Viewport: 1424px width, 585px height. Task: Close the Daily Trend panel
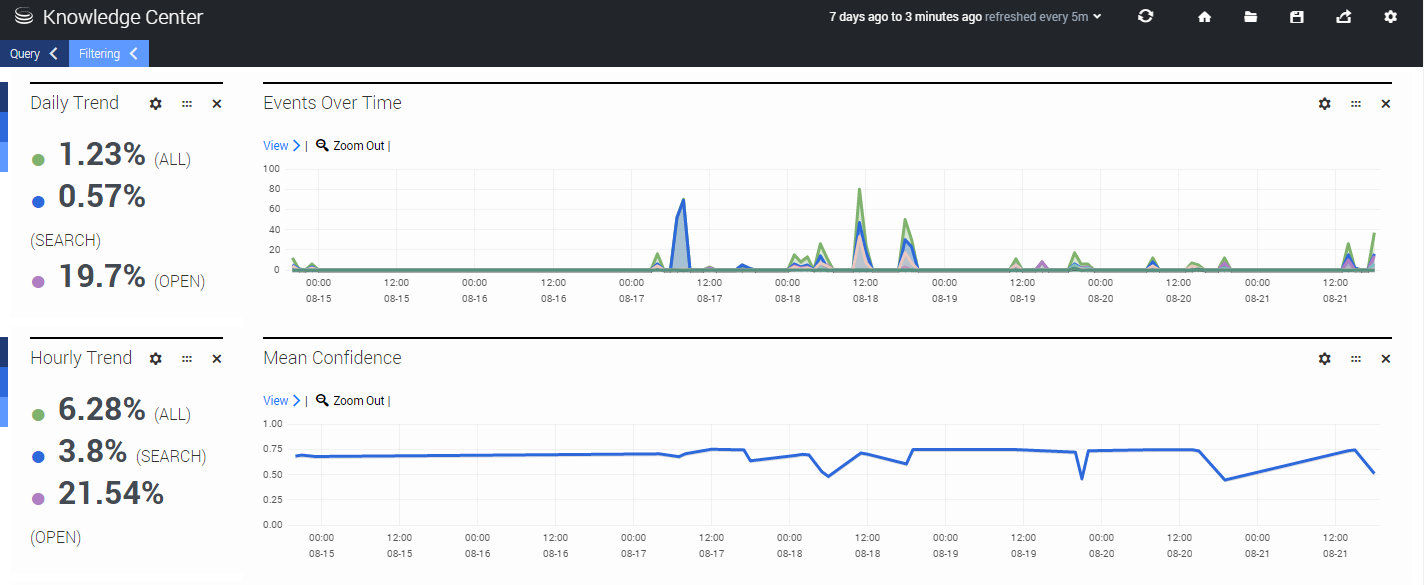(217, 104)
